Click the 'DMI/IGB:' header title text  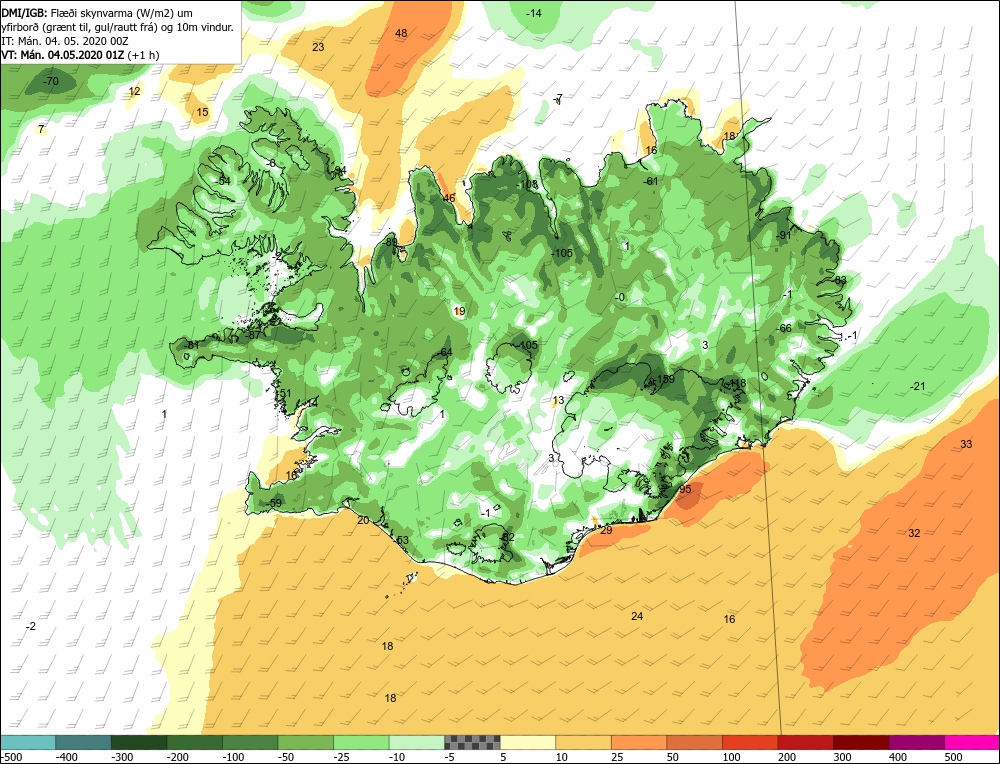point(24,13)
